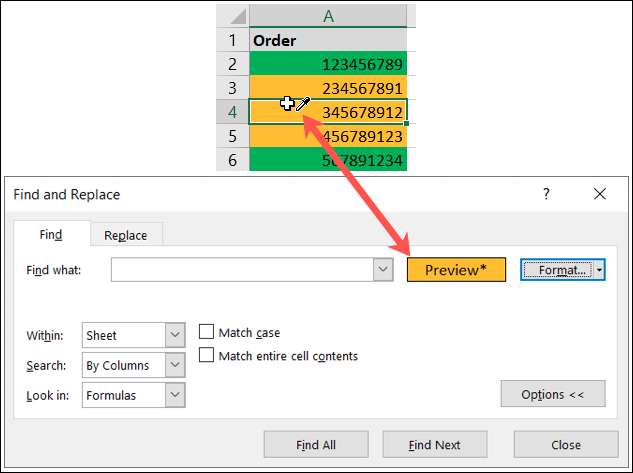Expand the Find what history dropdown arrow
Viewport: 633px width, 473px height.
point(381,269)
